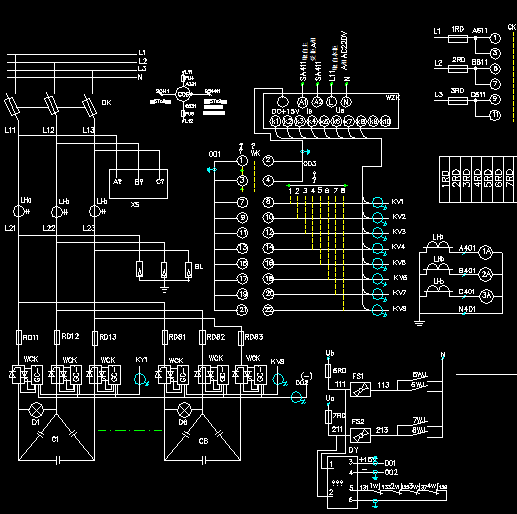Image resolution: width=517 pixels, height=514 pixels.
Task: Click the KV7 relay label
Action: 399,293
